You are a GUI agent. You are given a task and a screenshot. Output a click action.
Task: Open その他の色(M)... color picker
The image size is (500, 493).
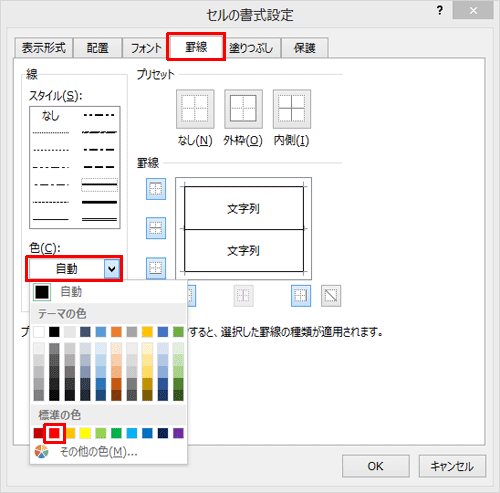coord(108,452)
